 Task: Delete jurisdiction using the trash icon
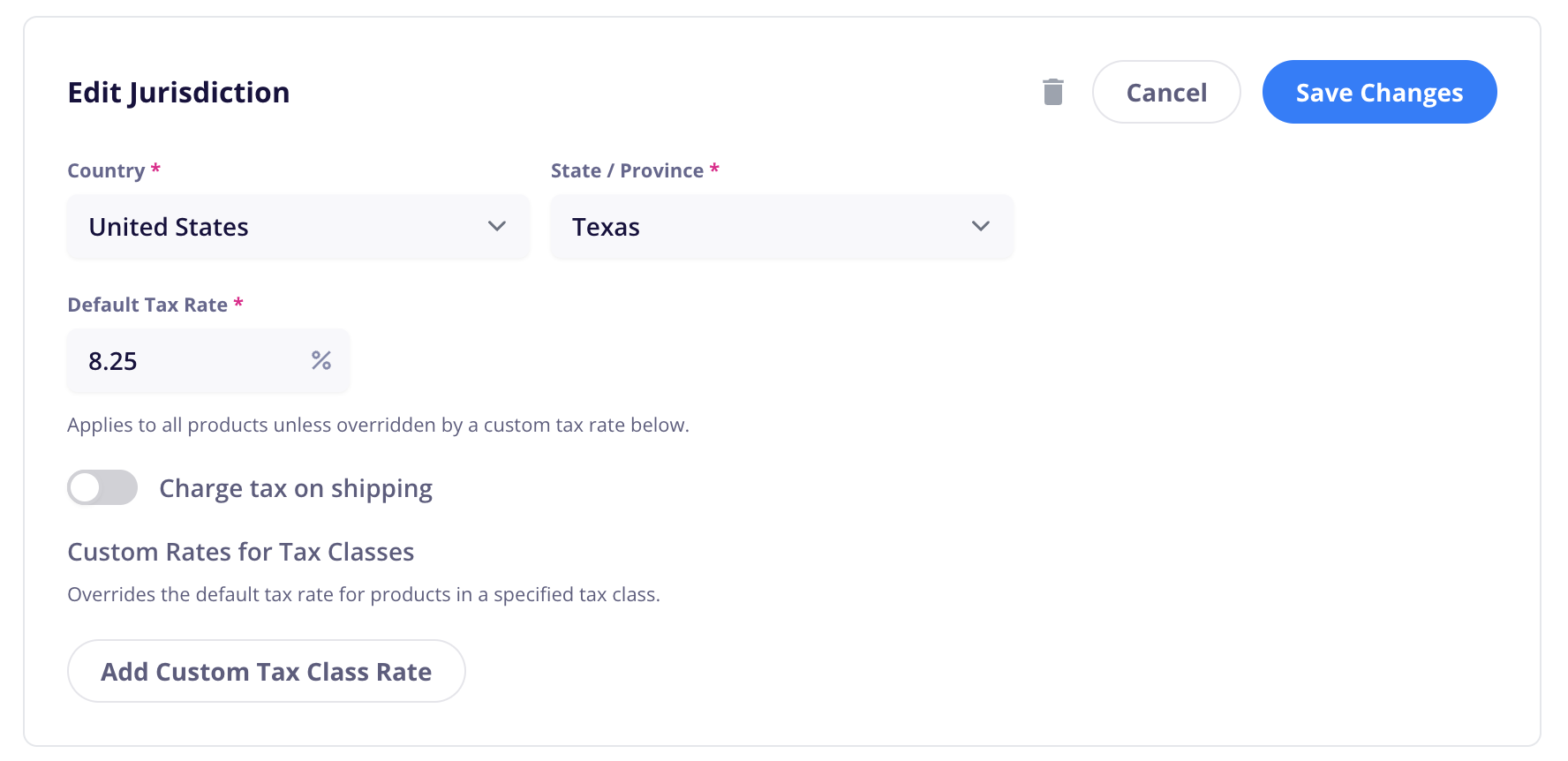1052,92
